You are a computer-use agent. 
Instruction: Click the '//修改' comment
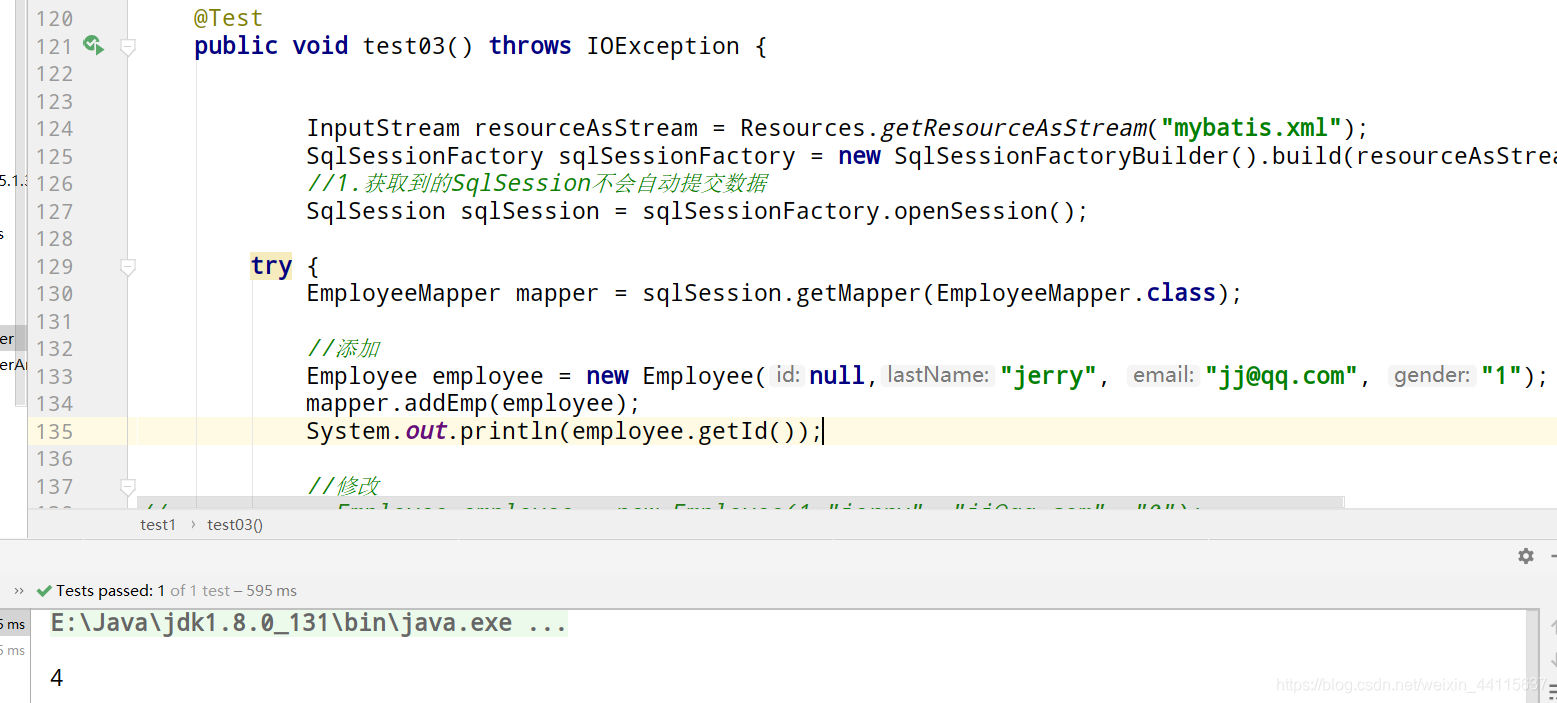click(343, 487)
